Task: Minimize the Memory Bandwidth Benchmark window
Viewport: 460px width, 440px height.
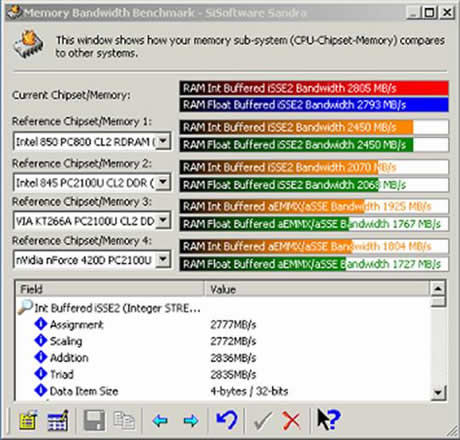Action: [x=414, y=13]
